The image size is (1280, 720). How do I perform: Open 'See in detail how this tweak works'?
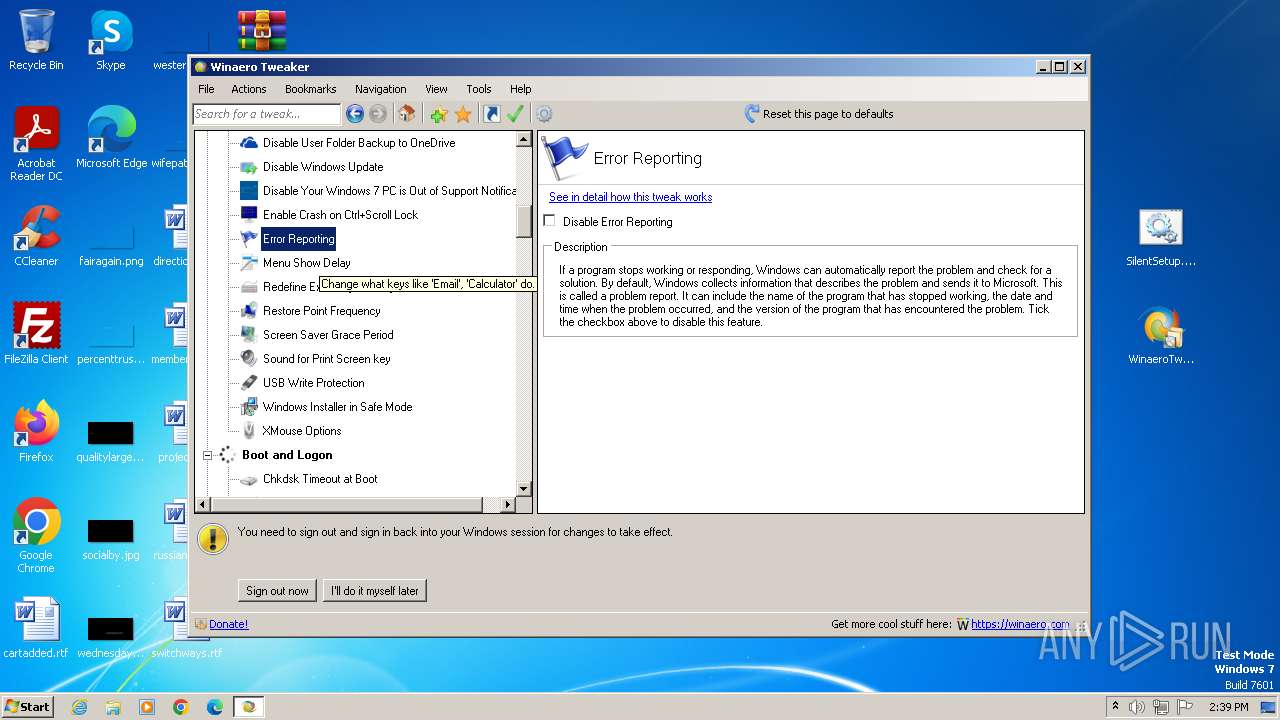click(x=630, y=197)
